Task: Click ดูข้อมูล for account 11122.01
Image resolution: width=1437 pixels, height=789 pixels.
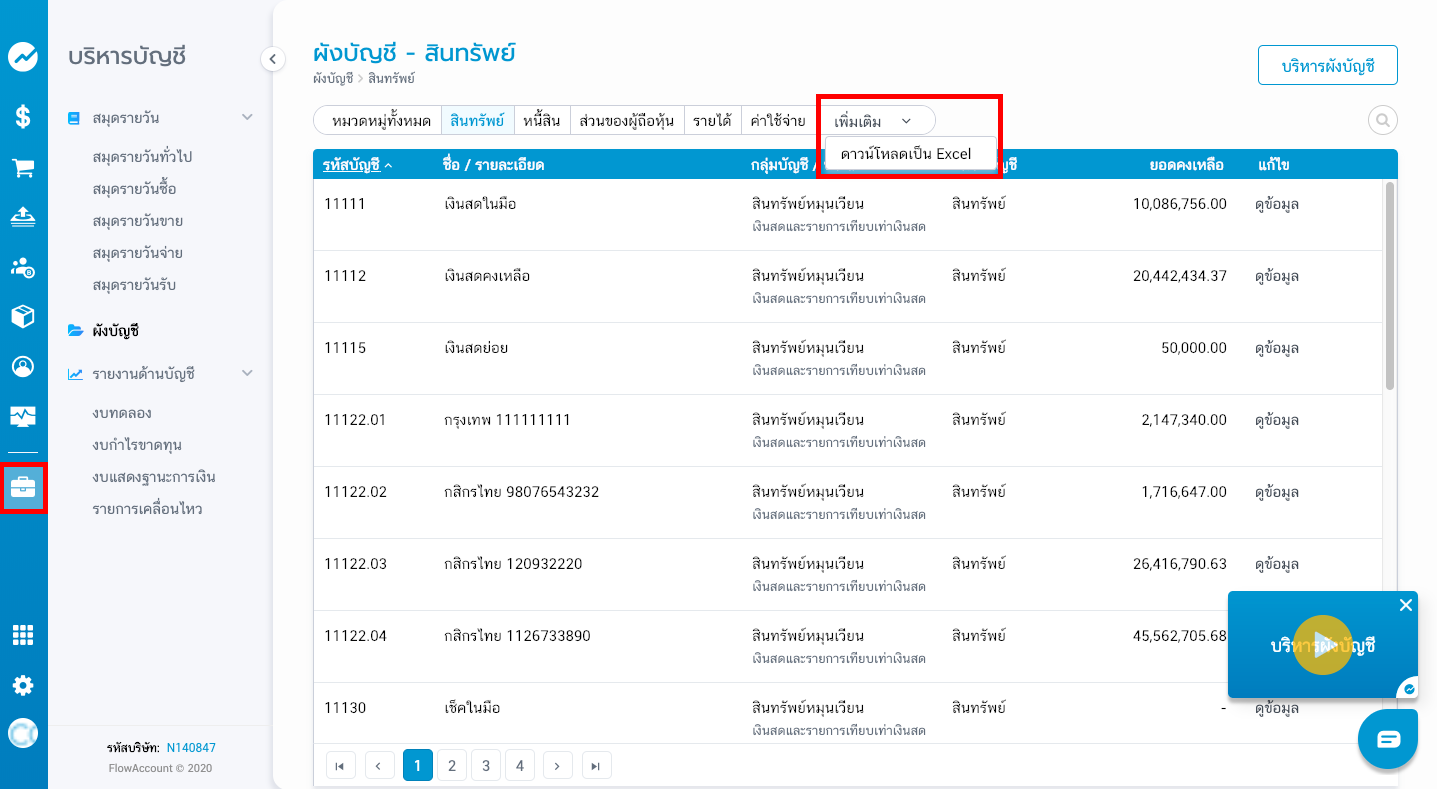Action: (1277, 420)
